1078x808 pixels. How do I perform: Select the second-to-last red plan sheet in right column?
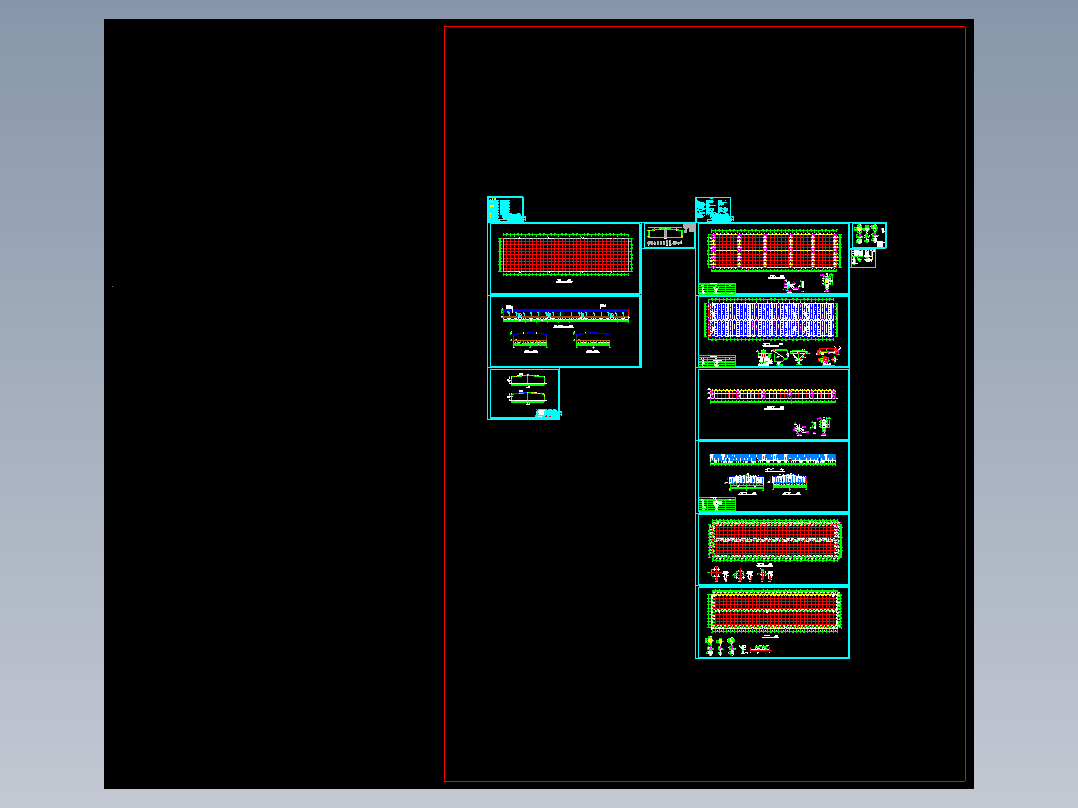tap(773, 550)
